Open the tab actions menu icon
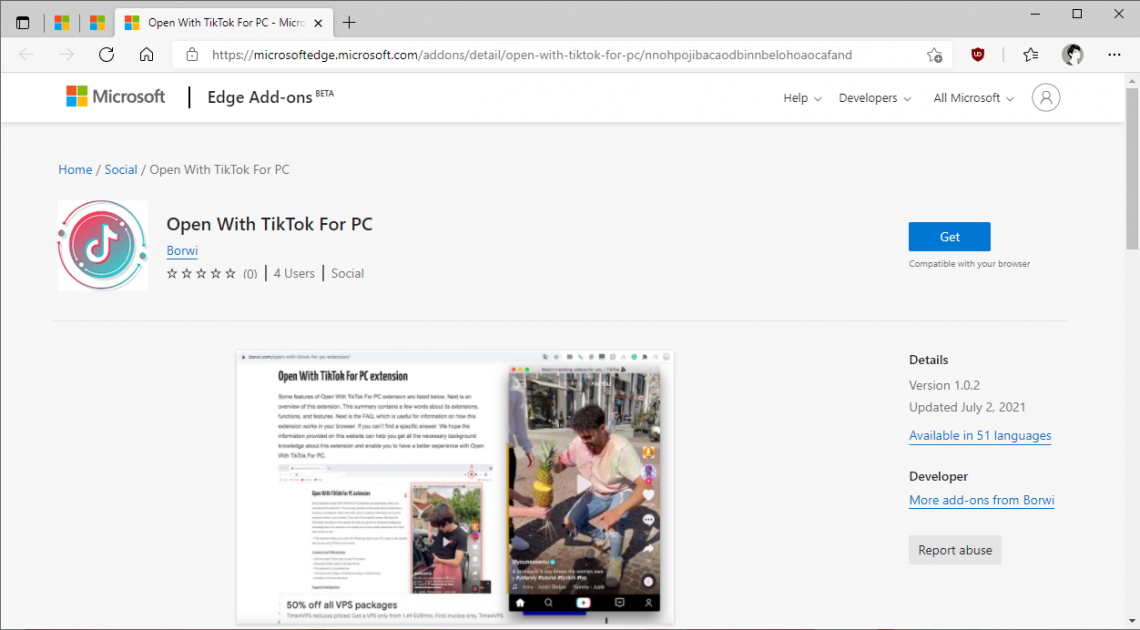1140x630 pixels. 23,23
